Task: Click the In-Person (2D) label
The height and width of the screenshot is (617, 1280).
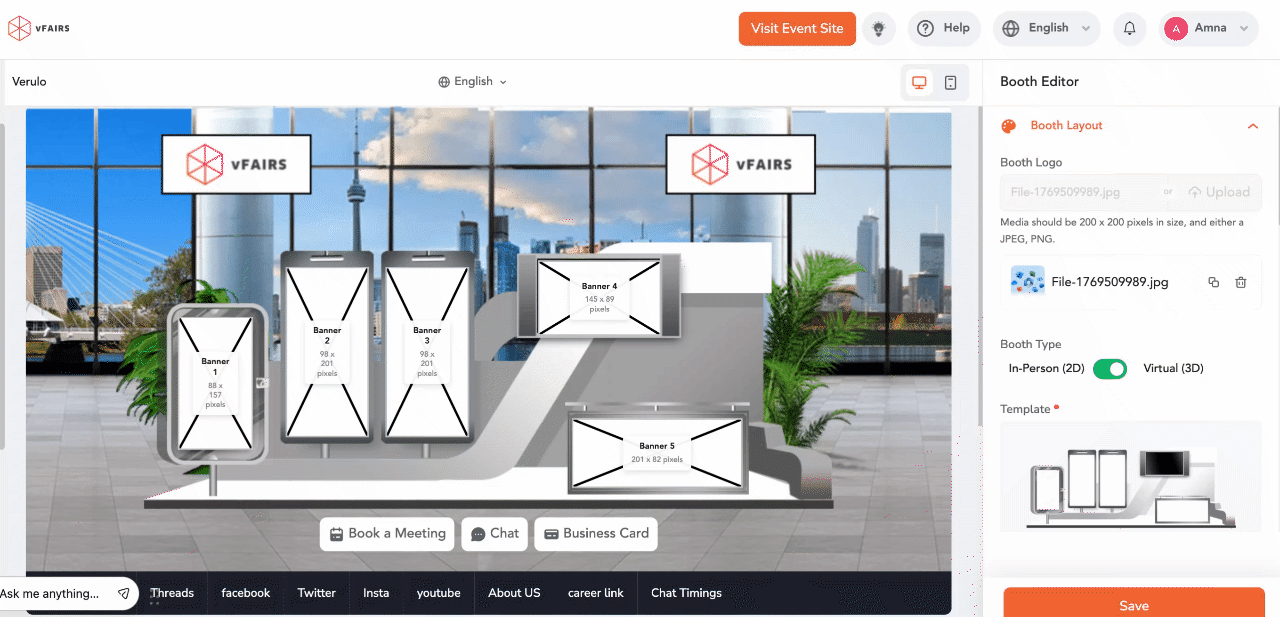Action: coord(1046,369)
